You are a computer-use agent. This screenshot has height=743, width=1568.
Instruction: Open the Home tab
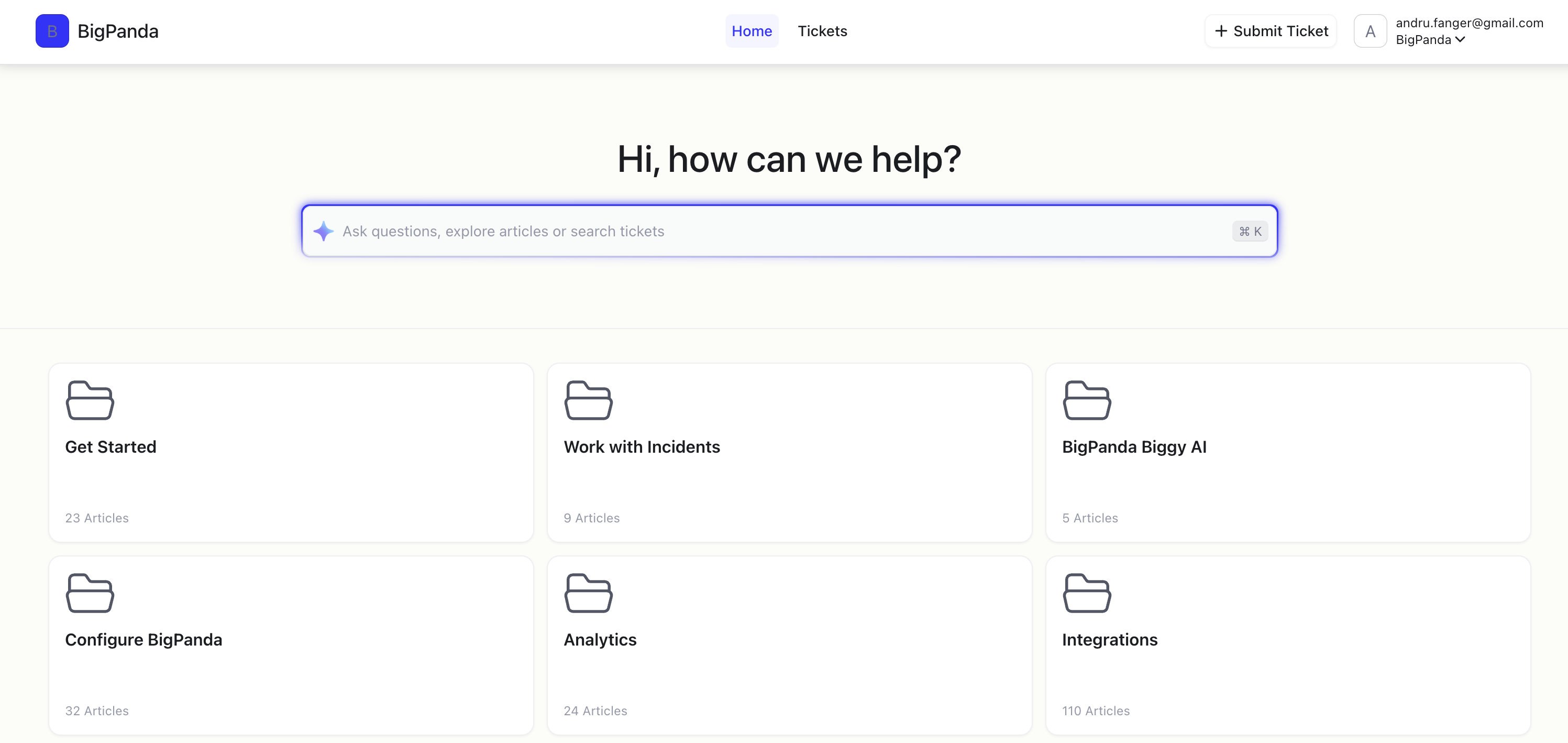click(x=751, y=31)
